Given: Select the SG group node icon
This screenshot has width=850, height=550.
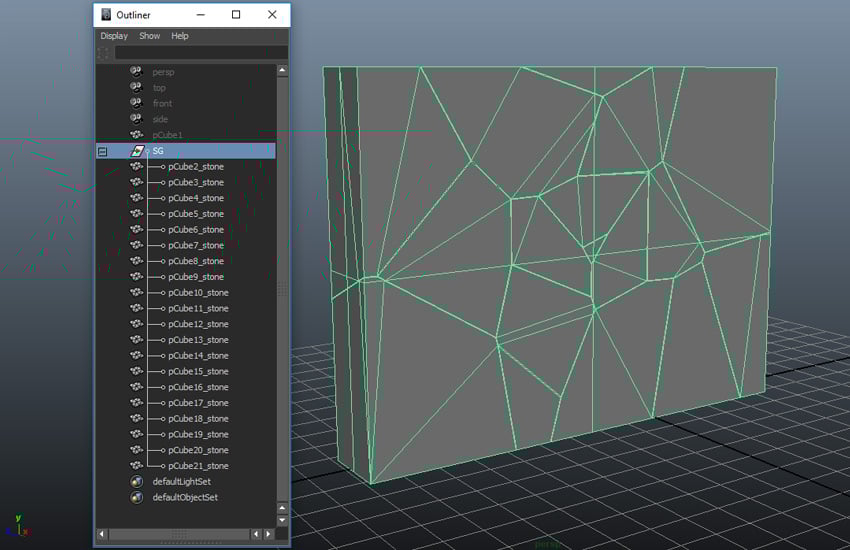Looking at the screenshot, I should [x=138, y=151].
